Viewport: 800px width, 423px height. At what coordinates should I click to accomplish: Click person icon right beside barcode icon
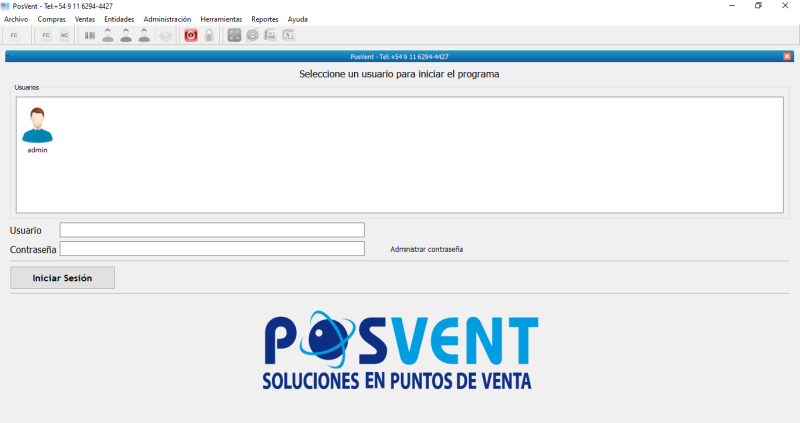[108, 35]
